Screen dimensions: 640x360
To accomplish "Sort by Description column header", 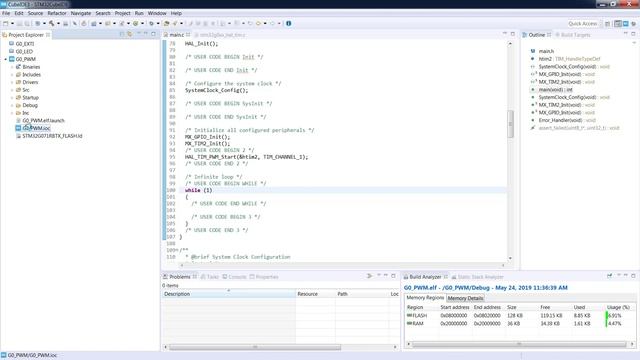I will click(x=229, y=294).
